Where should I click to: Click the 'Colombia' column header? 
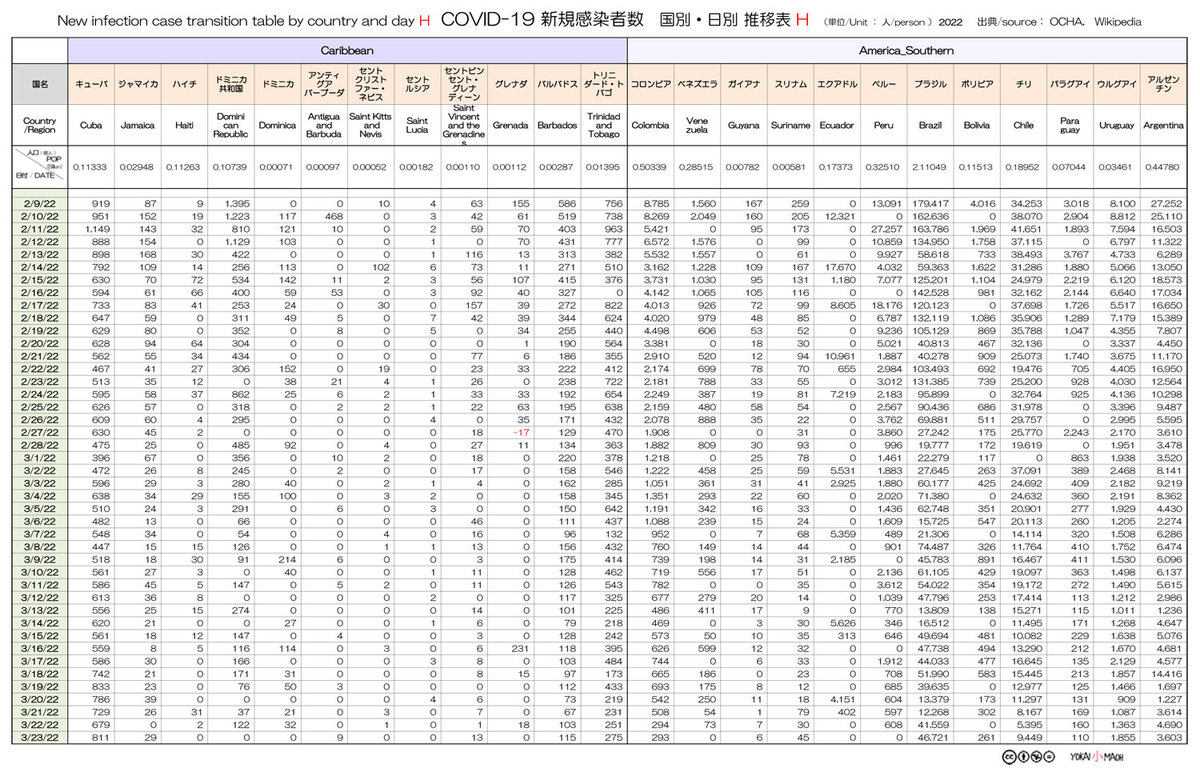tap(650, 126)
